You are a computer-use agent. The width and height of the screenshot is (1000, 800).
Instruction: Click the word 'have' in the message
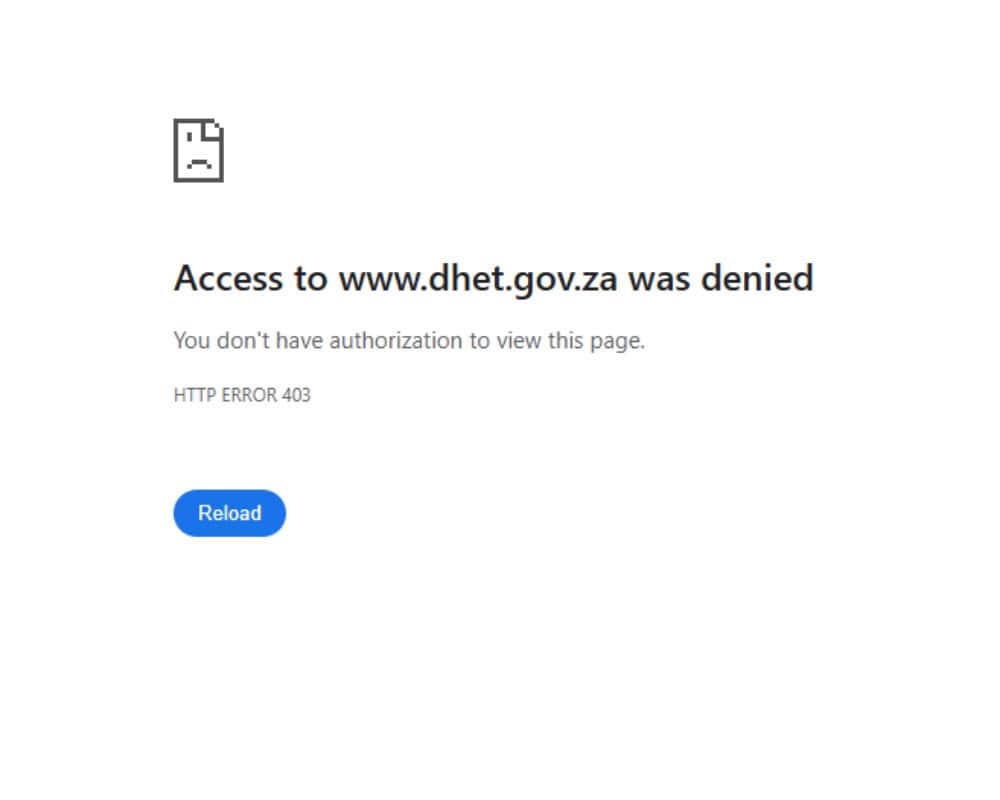[x=299, y=341]
